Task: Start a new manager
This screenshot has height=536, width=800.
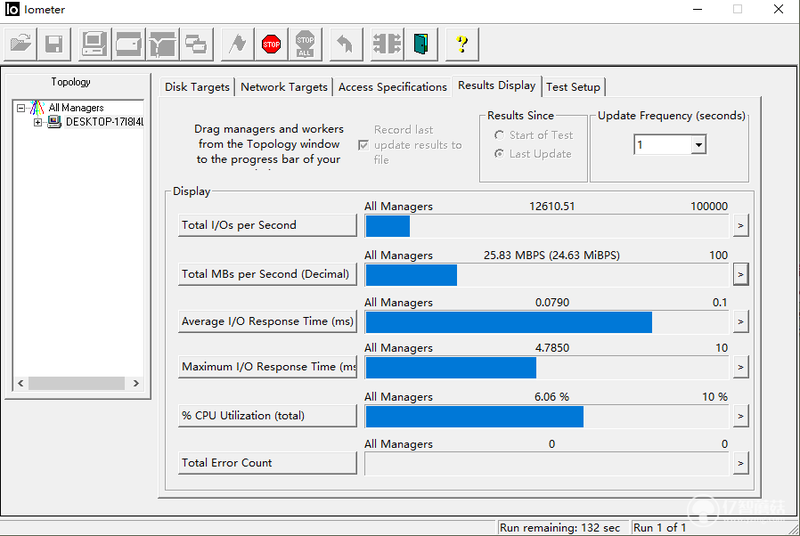Action: click(x=95, y=44)
